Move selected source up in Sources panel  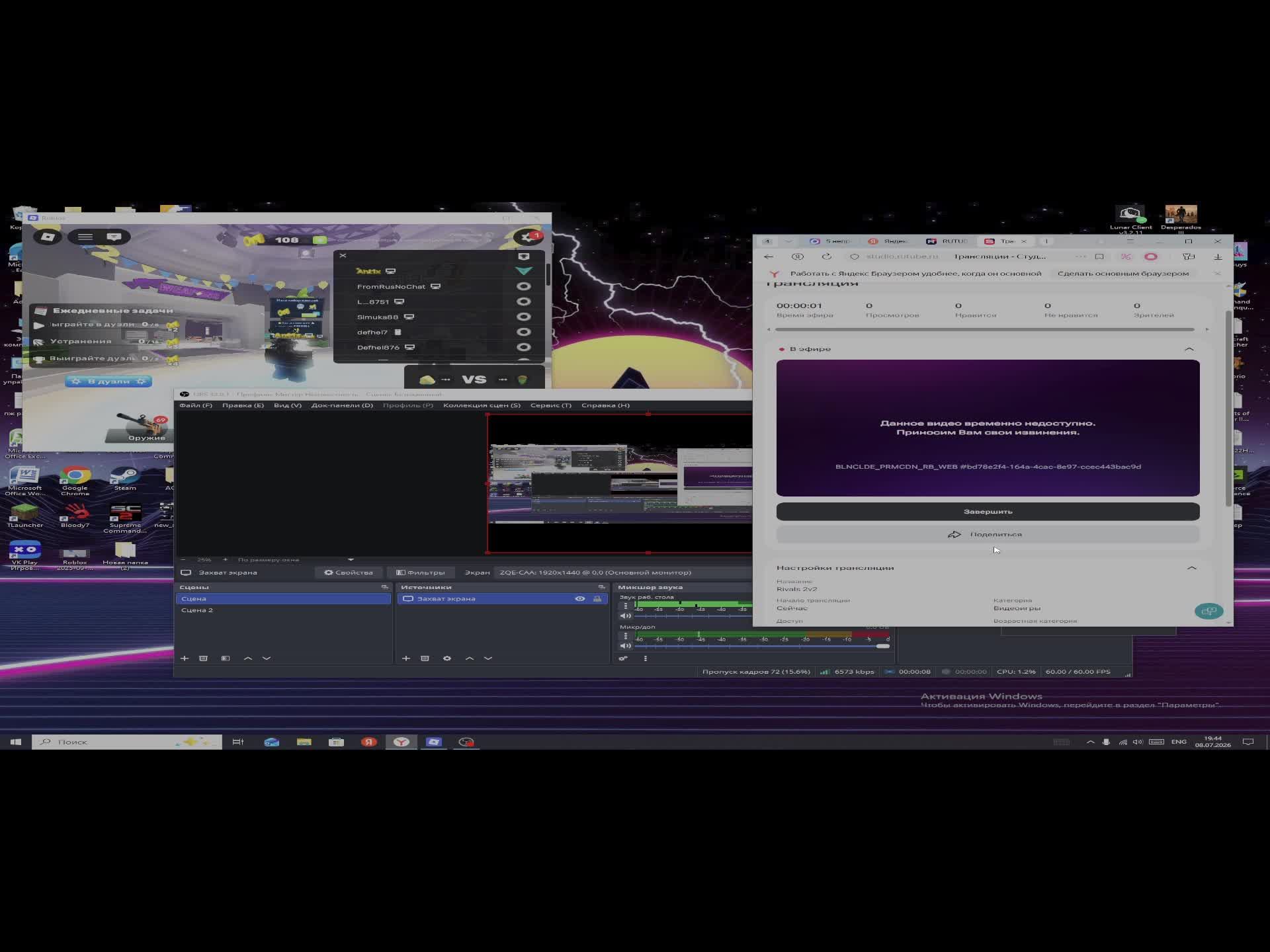pos(470,658)
